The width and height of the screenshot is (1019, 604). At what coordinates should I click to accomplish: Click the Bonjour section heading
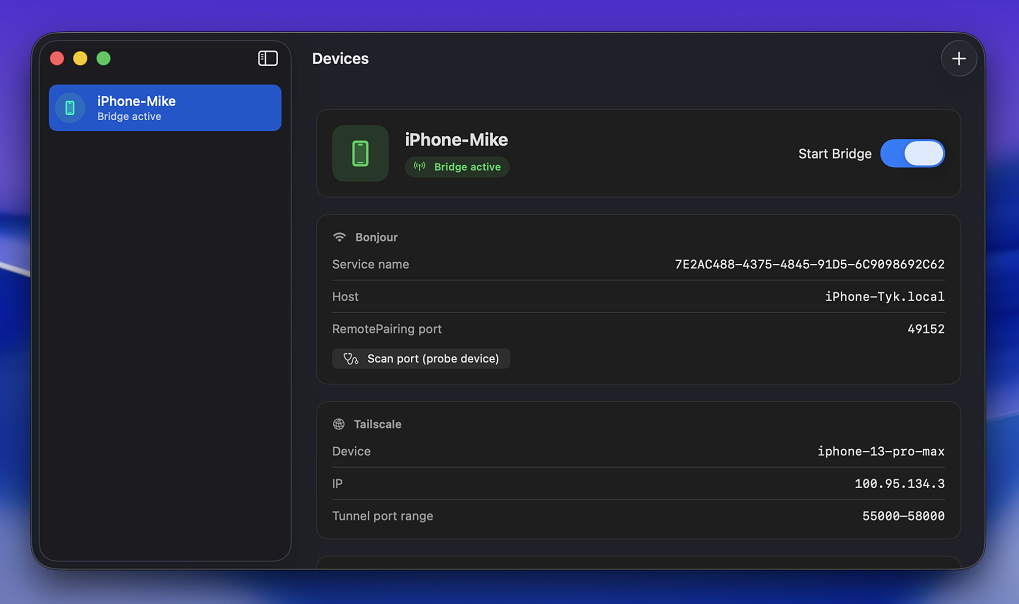pyautogui.click(x=376, y=237)
